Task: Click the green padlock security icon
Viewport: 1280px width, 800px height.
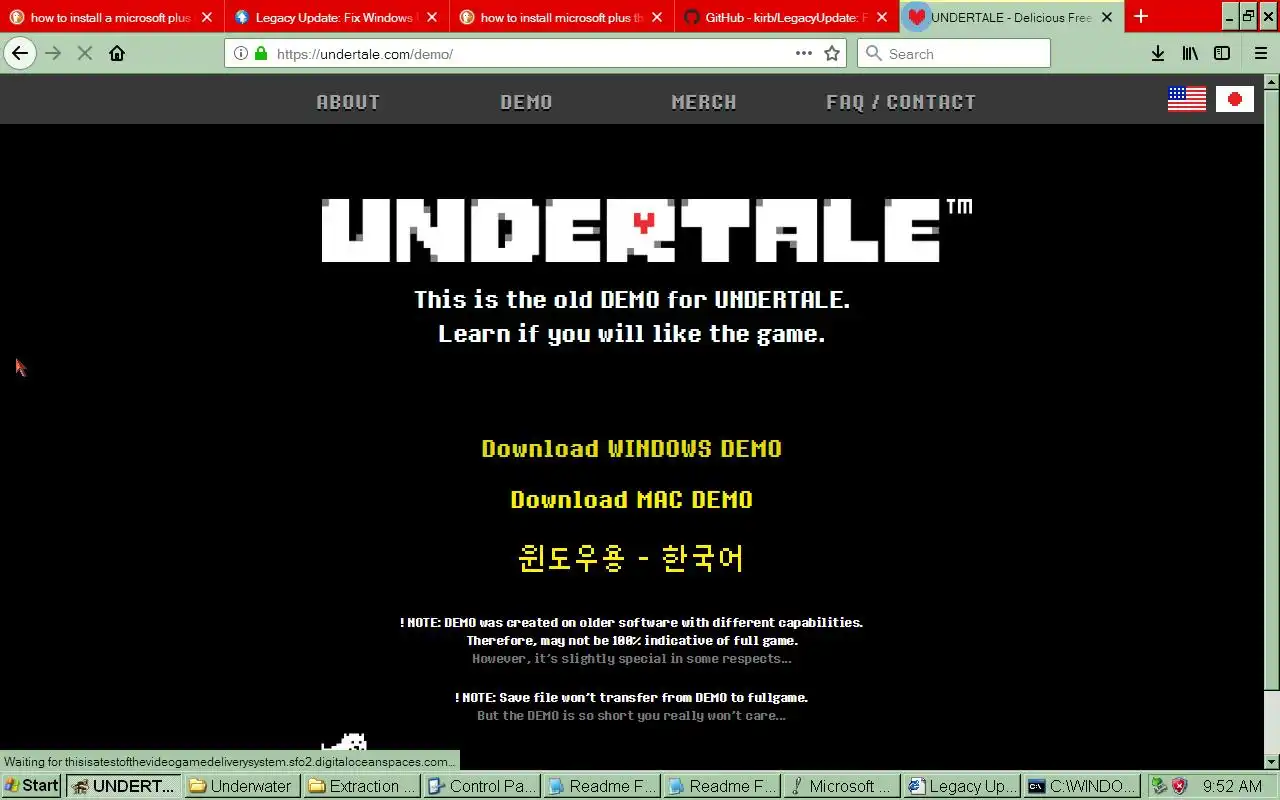Action: point(261,54)
